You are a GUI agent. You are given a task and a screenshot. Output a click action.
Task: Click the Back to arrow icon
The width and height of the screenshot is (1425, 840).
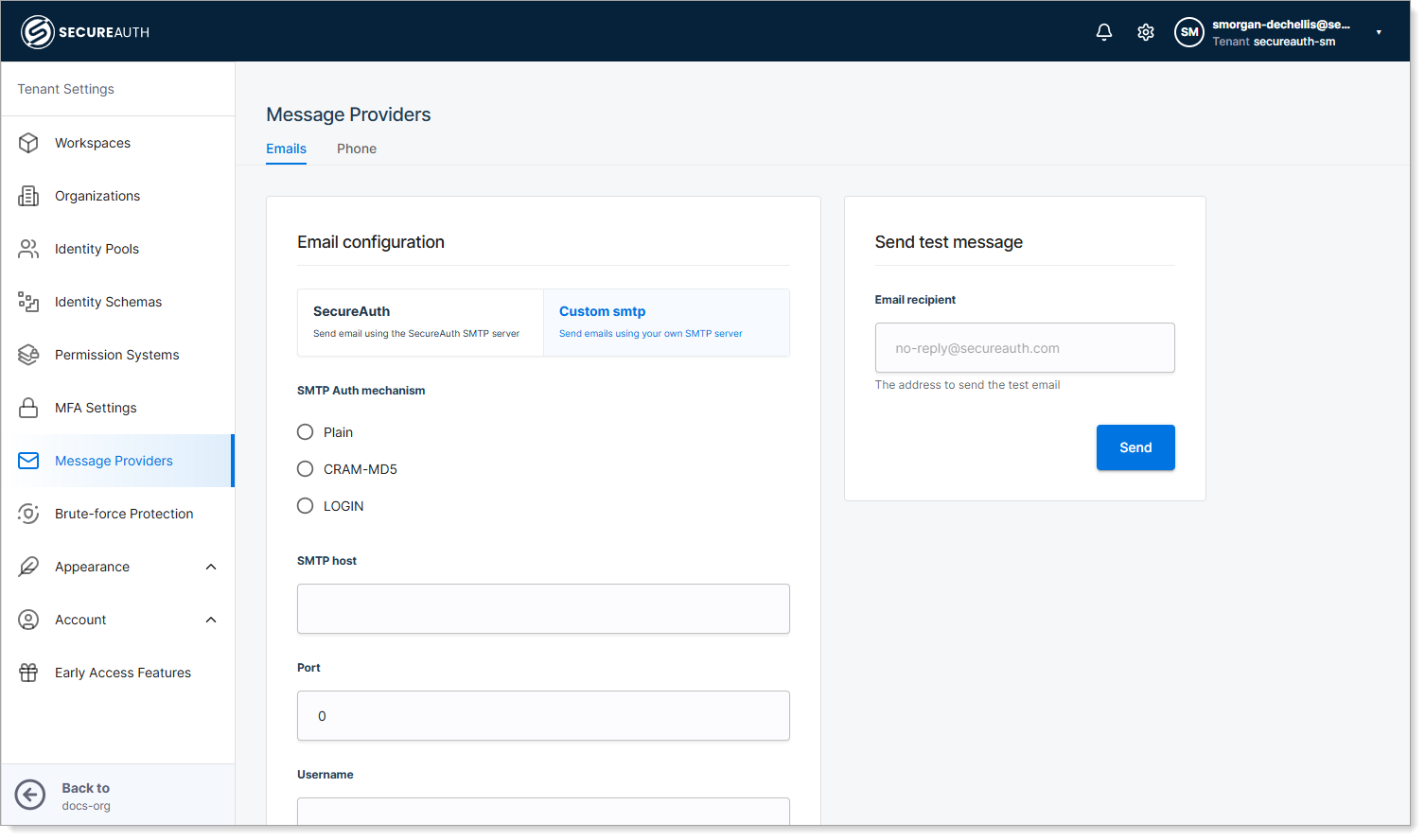(30, 796)
